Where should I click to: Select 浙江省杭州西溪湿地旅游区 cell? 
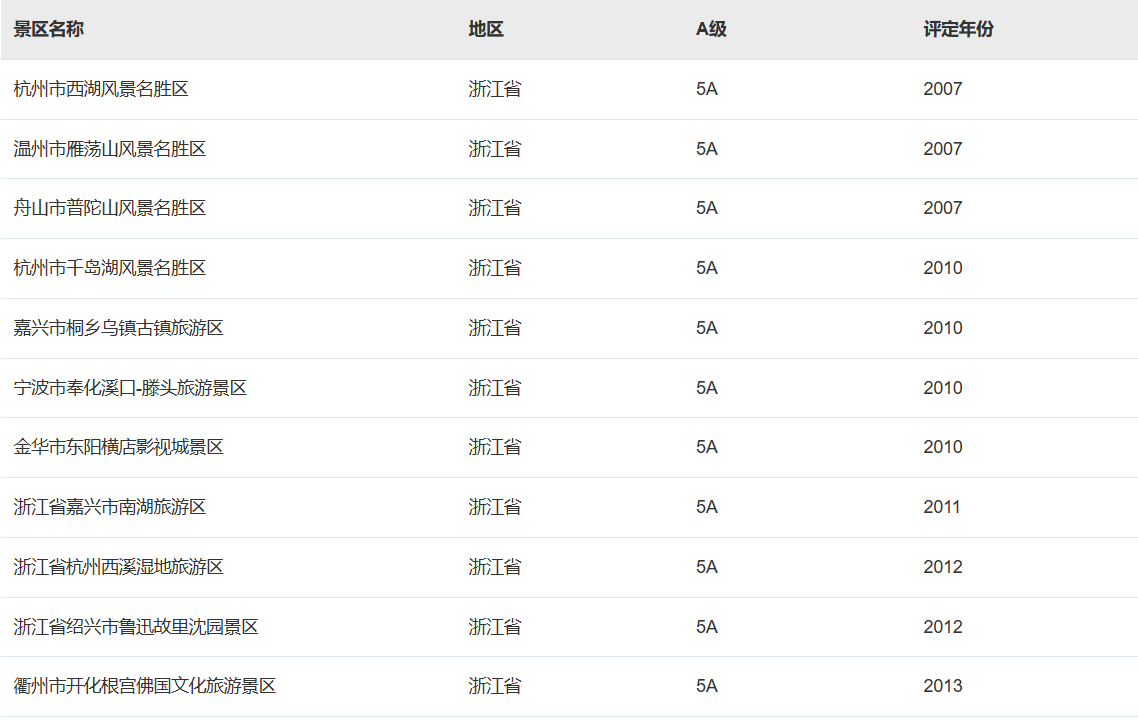[118, 567]
